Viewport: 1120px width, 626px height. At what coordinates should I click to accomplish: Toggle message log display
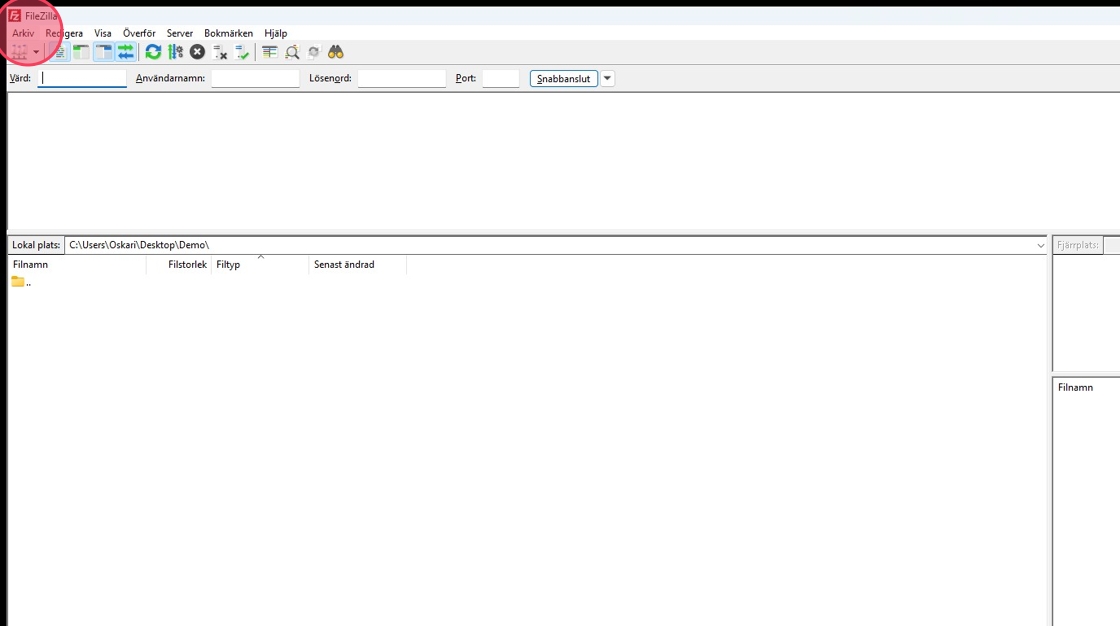[59, 52]
